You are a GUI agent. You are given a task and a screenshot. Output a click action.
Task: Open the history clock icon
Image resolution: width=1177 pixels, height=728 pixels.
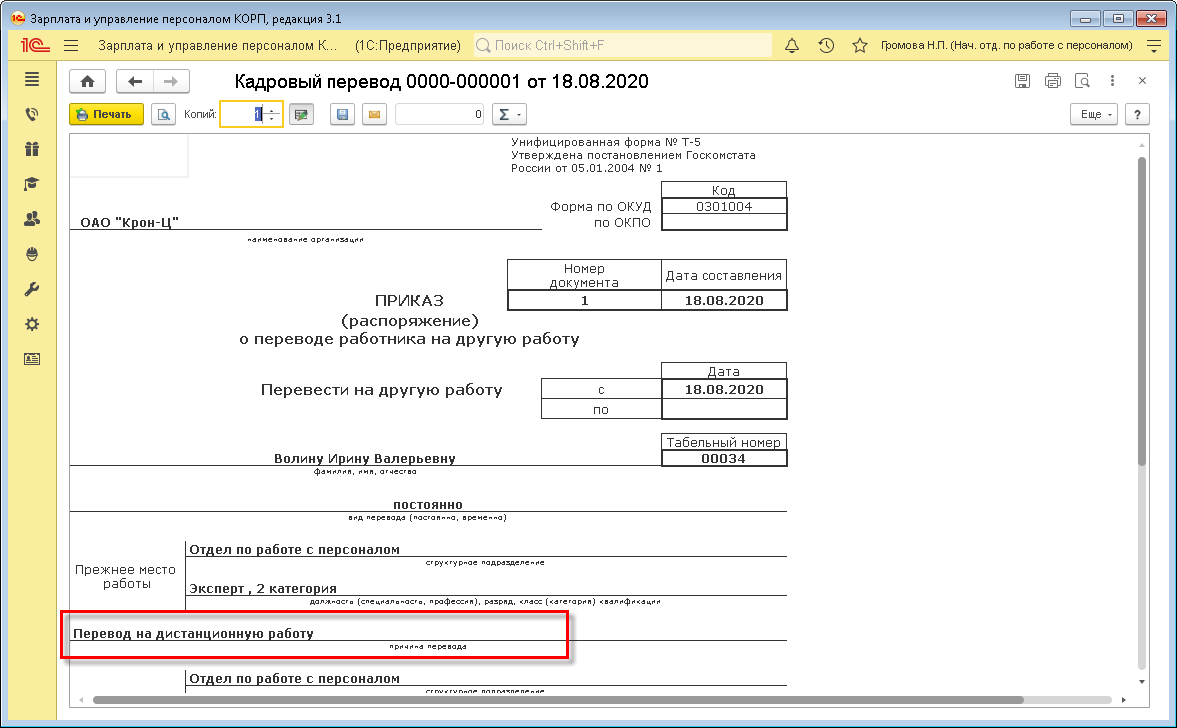826,46
